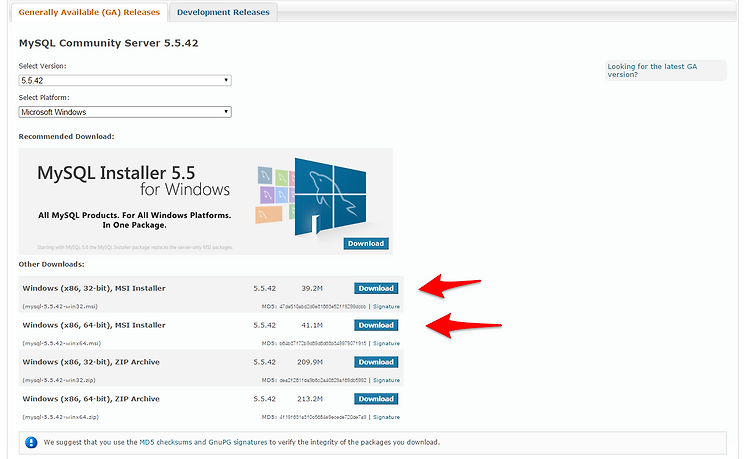
Task: Click the 41.1M file size value
Action: pos(312,325)
